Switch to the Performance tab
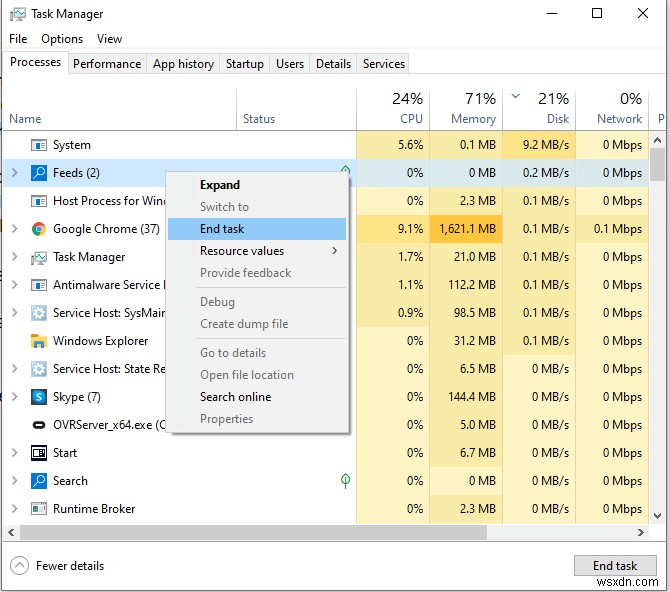Screen dimensions: 670x592 [x=107, y=64]
